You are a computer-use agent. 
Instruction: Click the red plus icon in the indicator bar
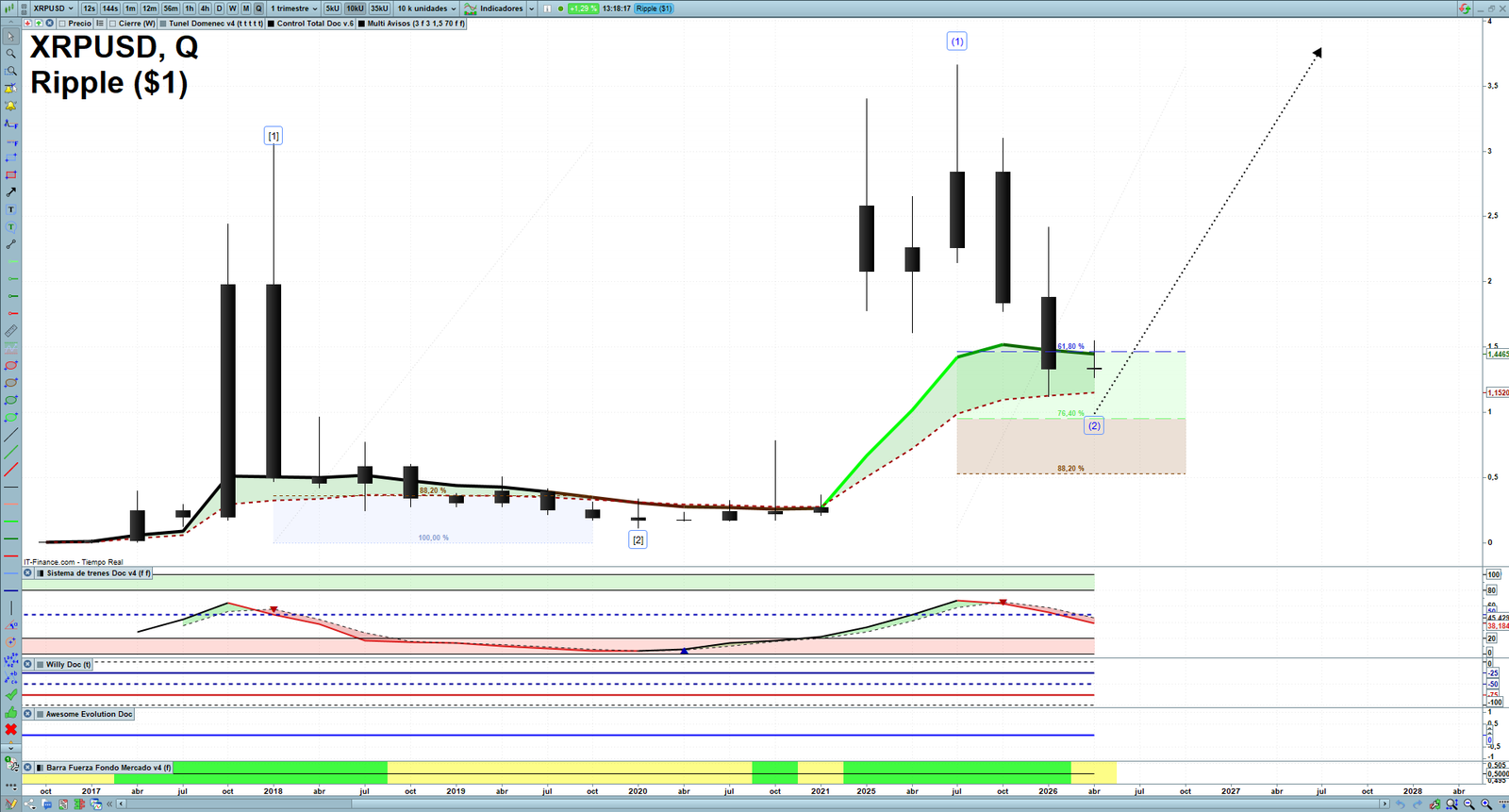click(x=27, y=23)
